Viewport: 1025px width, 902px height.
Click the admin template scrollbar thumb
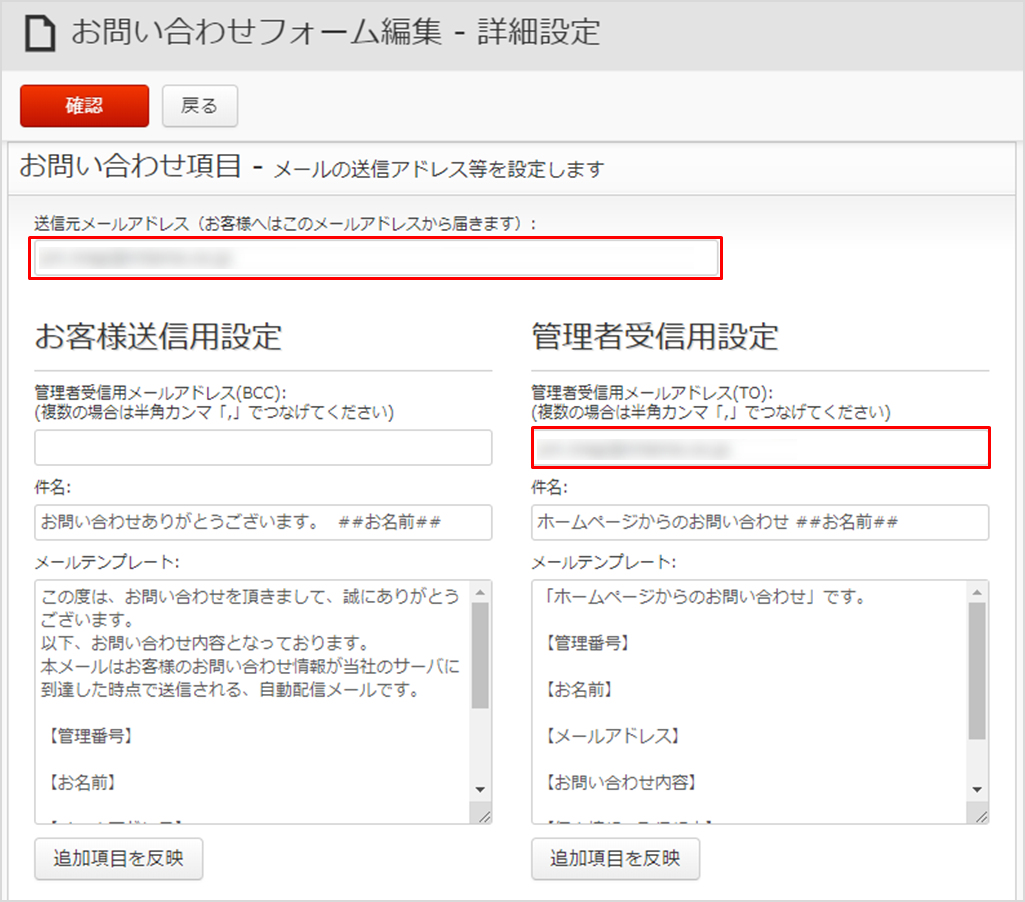[x=977, y=671]
